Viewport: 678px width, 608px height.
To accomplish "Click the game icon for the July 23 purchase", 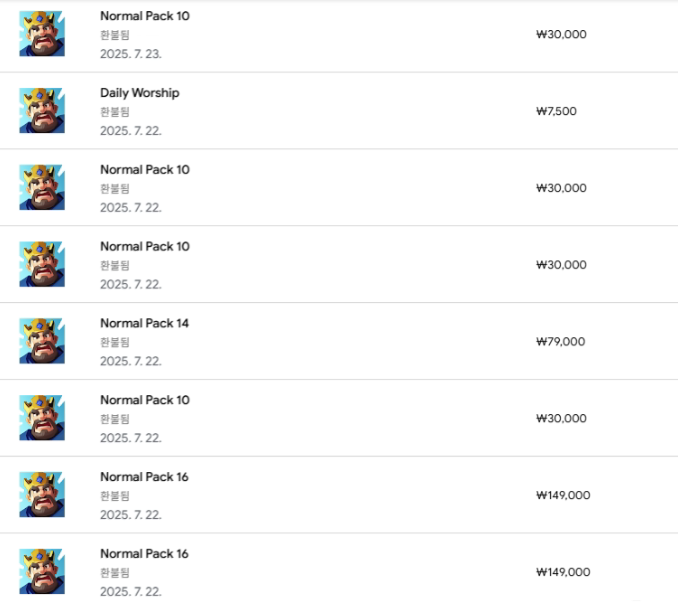I will (42, 34).
